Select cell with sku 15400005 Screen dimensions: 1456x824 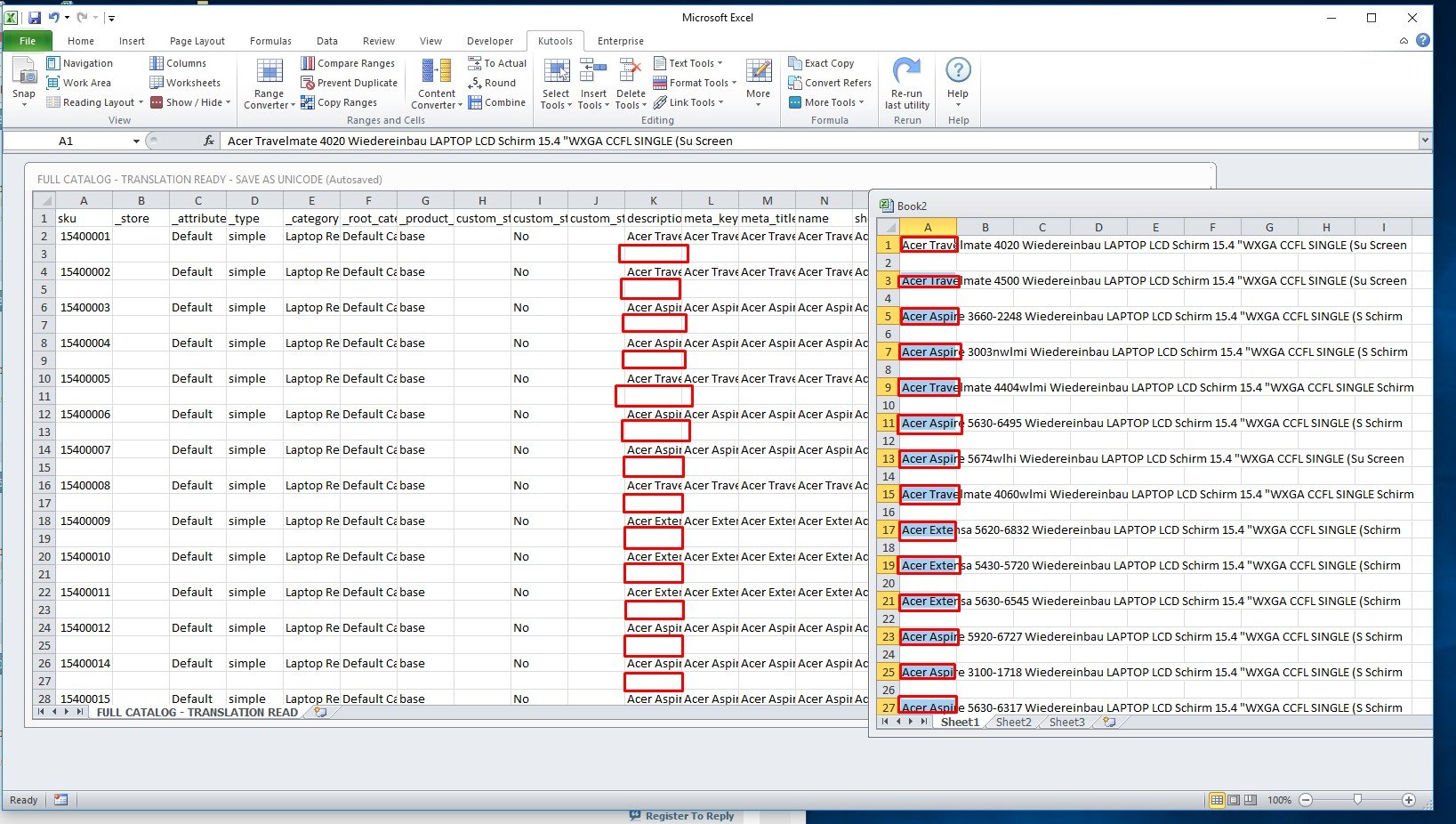[x=84, y=378]
